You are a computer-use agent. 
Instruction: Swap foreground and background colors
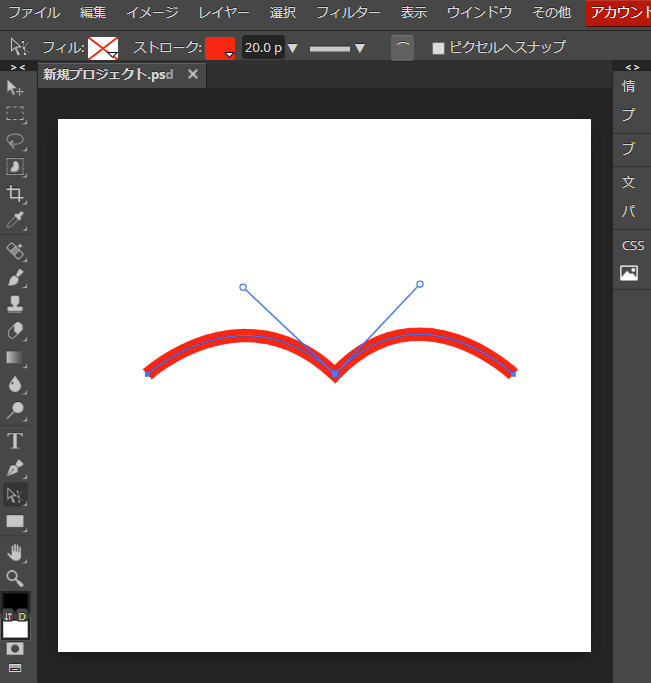pyautogui.click(x=8, y=616)
